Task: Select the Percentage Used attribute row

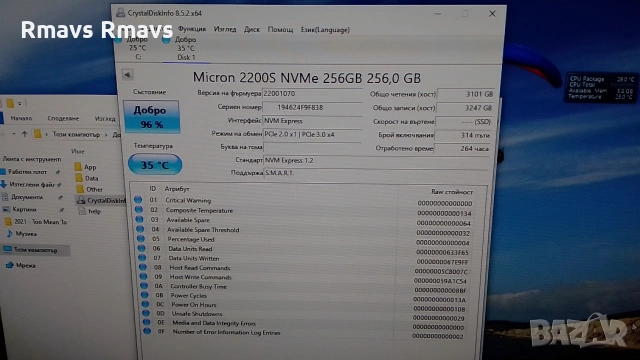Action: [304, 240]
